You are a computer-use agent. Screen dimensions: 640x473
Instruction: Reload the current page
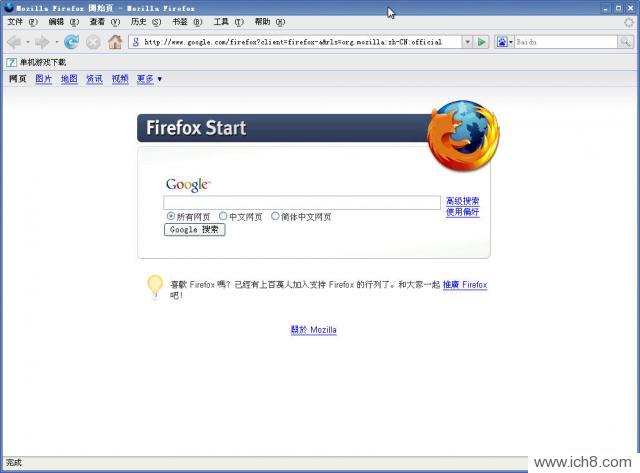(x=71, y=42)
